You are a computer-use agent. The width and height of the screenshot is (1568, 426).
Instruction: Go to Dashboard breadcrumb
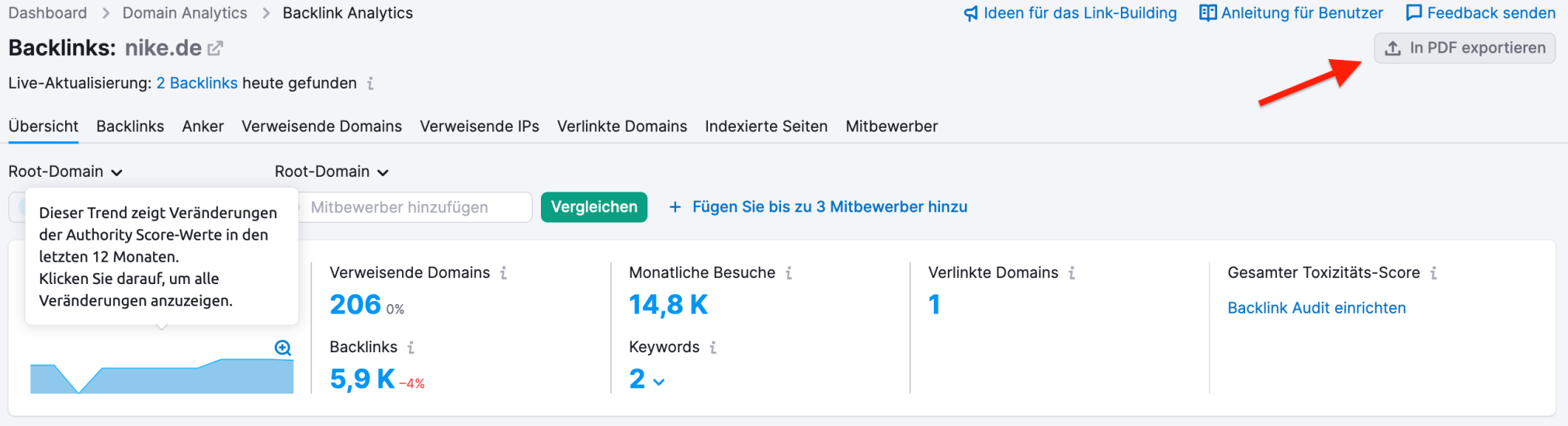pos(47,13)
